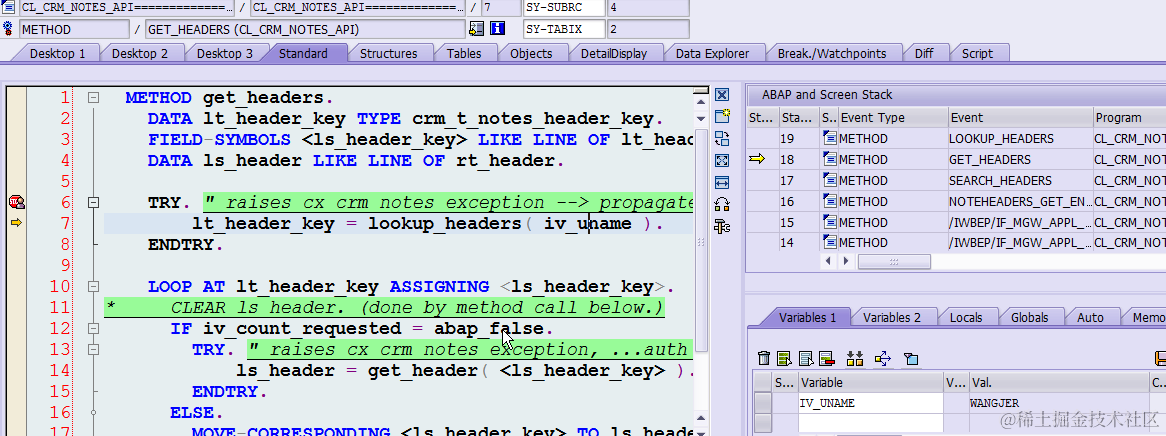This screenshot has height=436, width=1166.
Task: Collapse the METHOD get_headers block at line 1
Action: [x=94, y=97]
